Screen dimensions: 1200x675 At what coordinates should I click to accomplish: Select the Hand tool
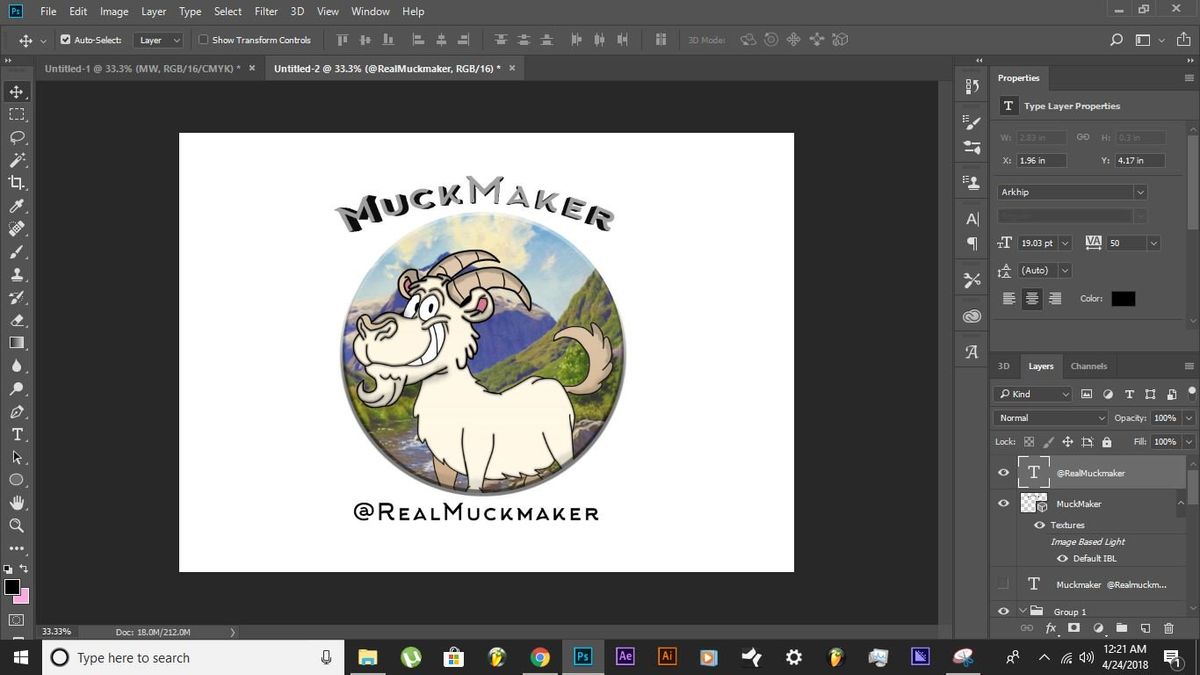pyautogui.click(x=17, y=502)
